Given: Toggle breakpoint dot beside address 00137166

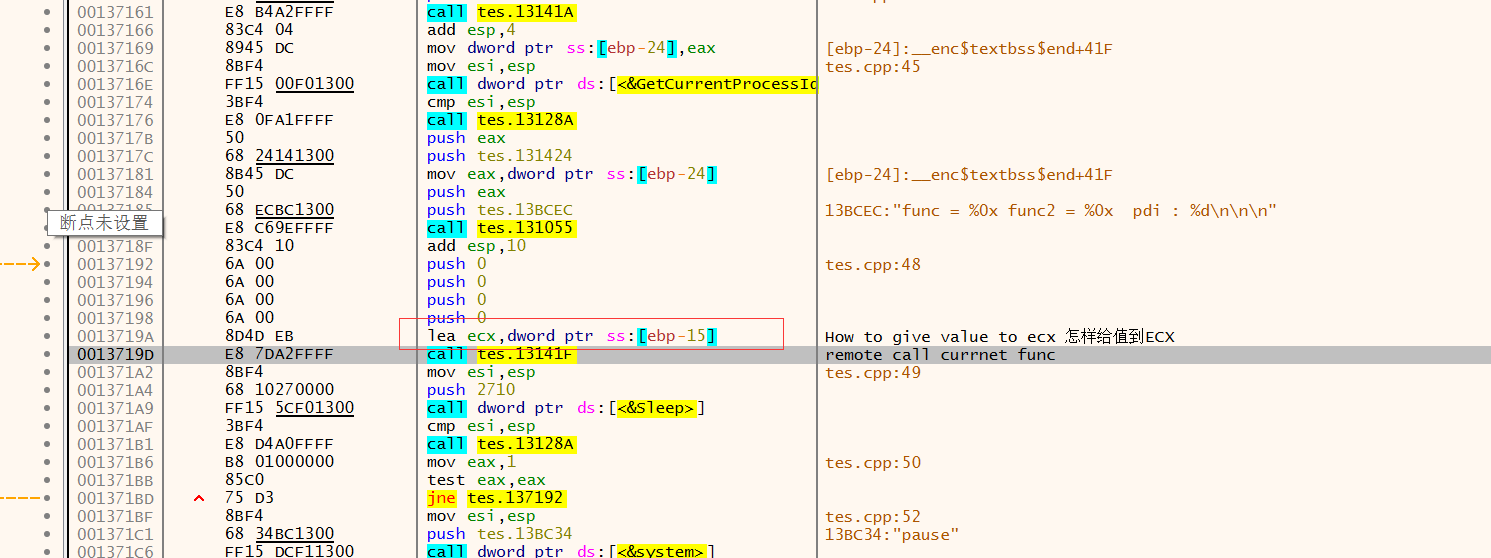Looking at the screenshot, I should (x=47, y=30).
